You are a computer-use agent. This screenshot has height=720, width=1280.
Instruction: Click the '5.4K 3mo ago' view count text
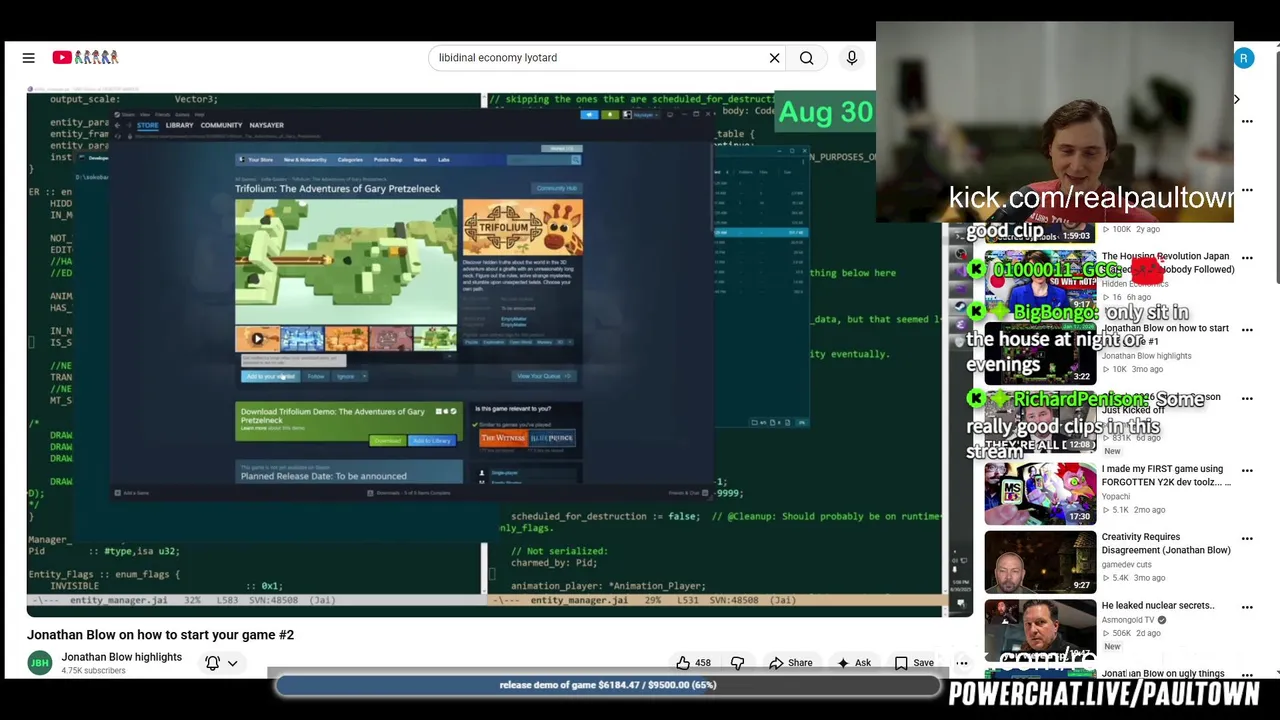pos(1133,578)
